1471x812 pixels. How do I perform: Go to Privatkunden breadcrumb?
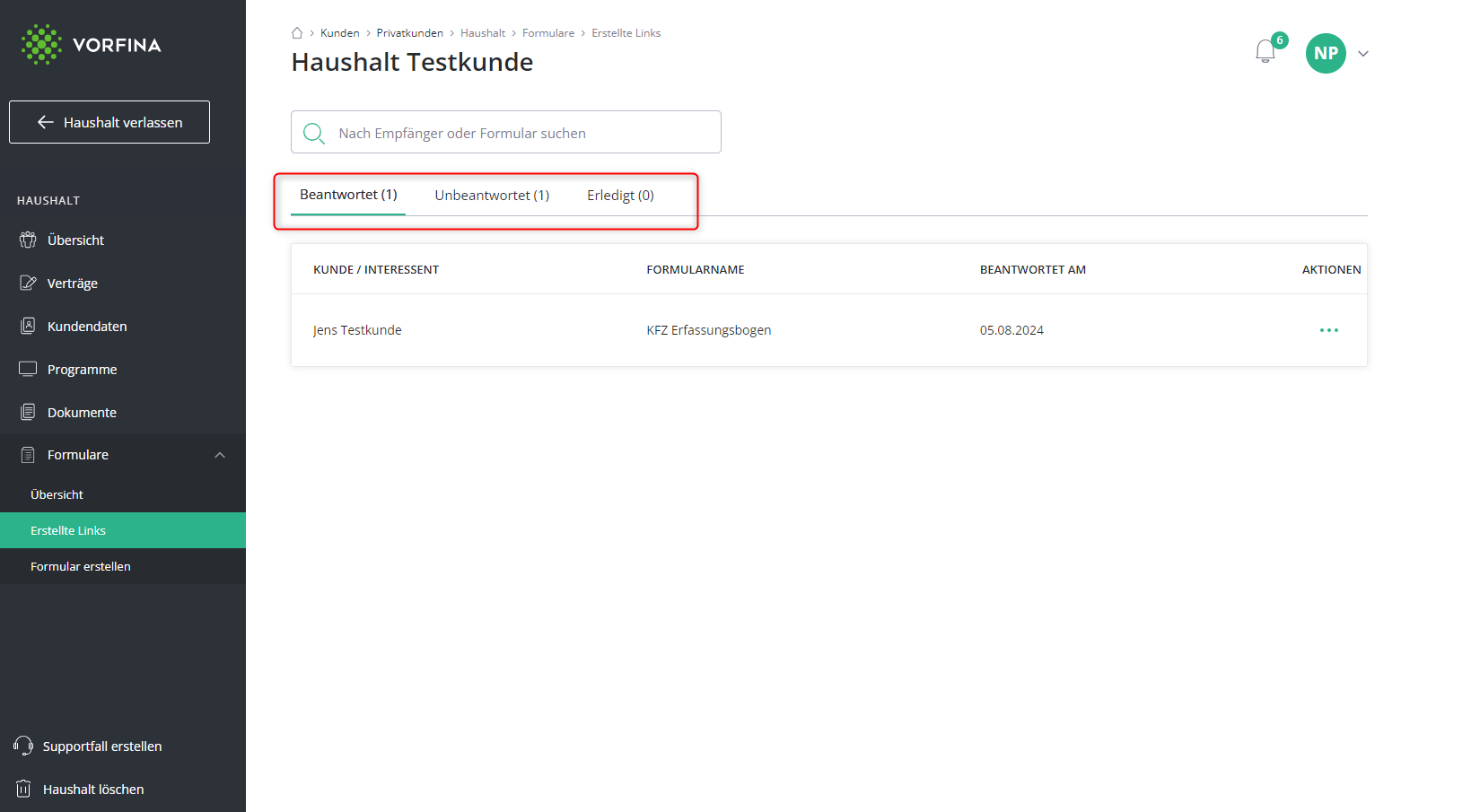pos(409,33)
